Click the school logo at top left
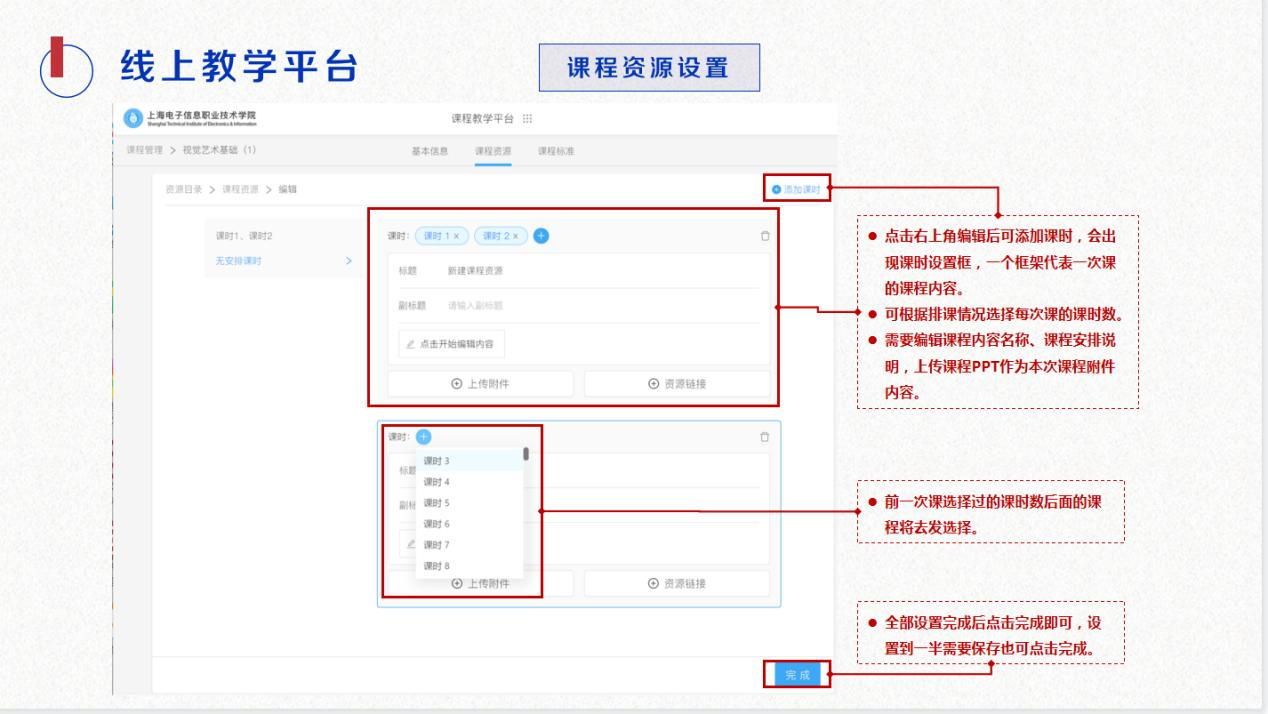Screen dimensions: 1268x714 coord(134,118)
